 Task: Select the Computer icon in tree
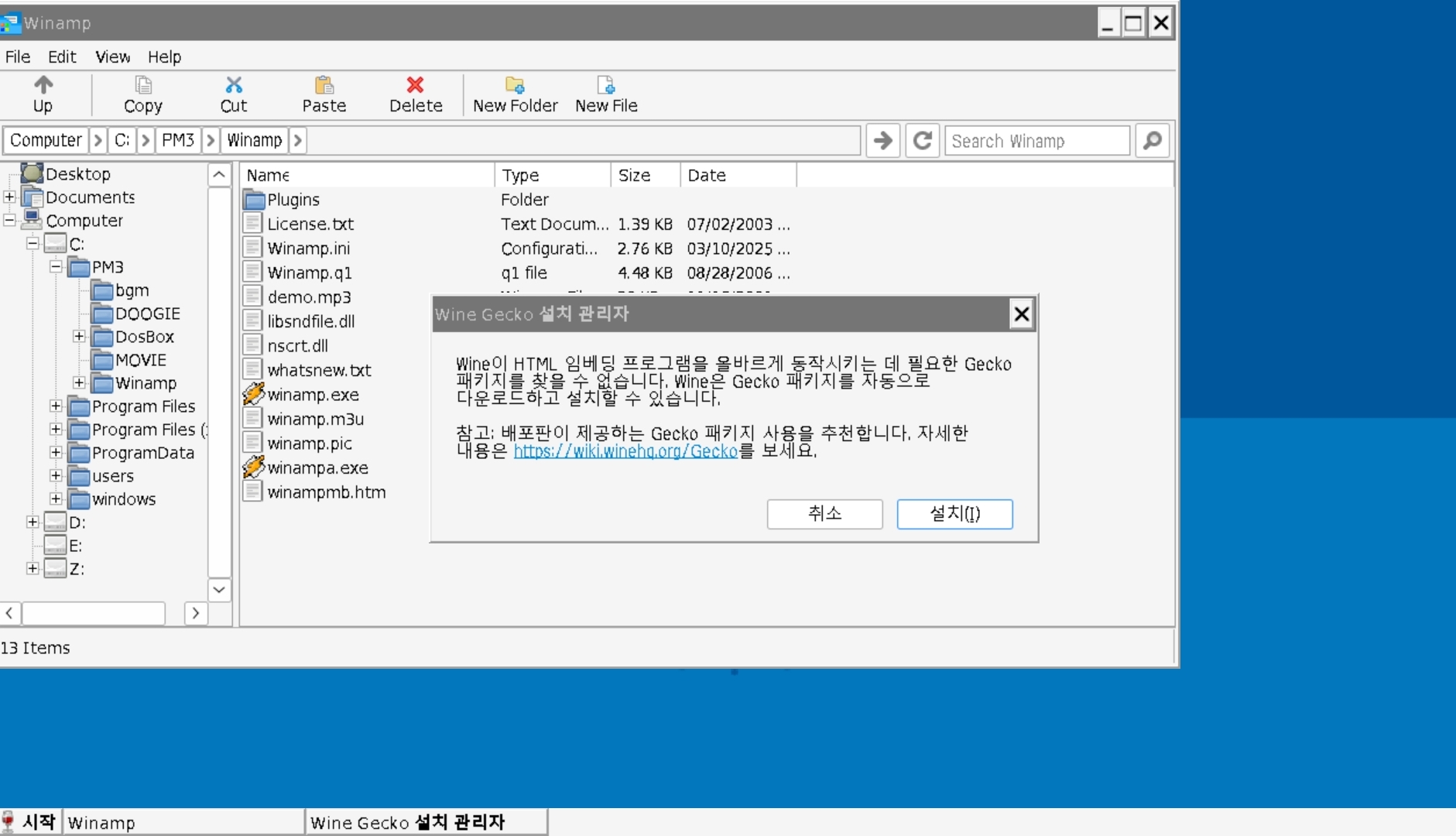coord(32,220)
